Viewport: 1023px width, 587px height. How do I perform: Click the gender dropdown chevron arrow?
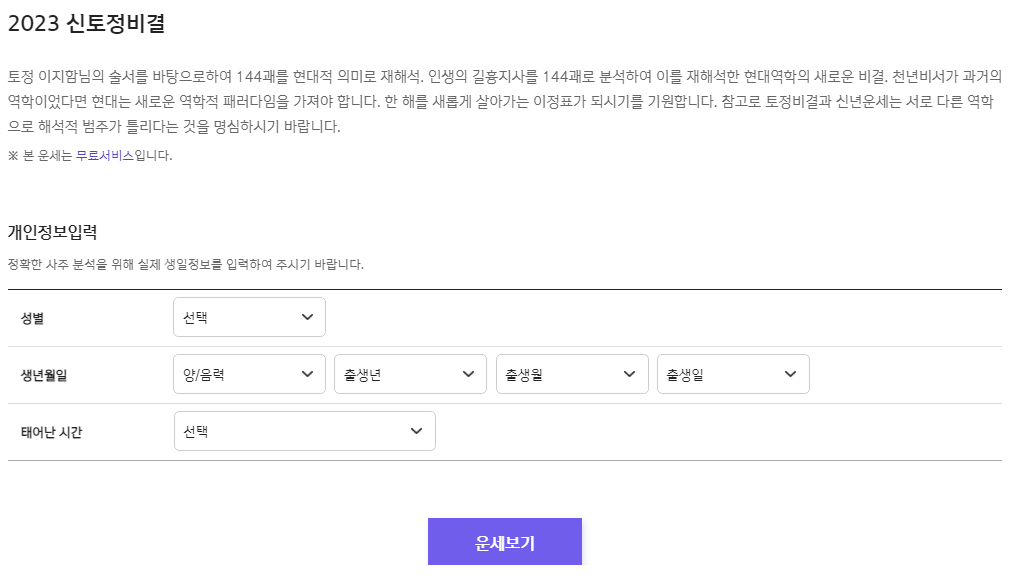pyautogui.click(x=309, y=316)
